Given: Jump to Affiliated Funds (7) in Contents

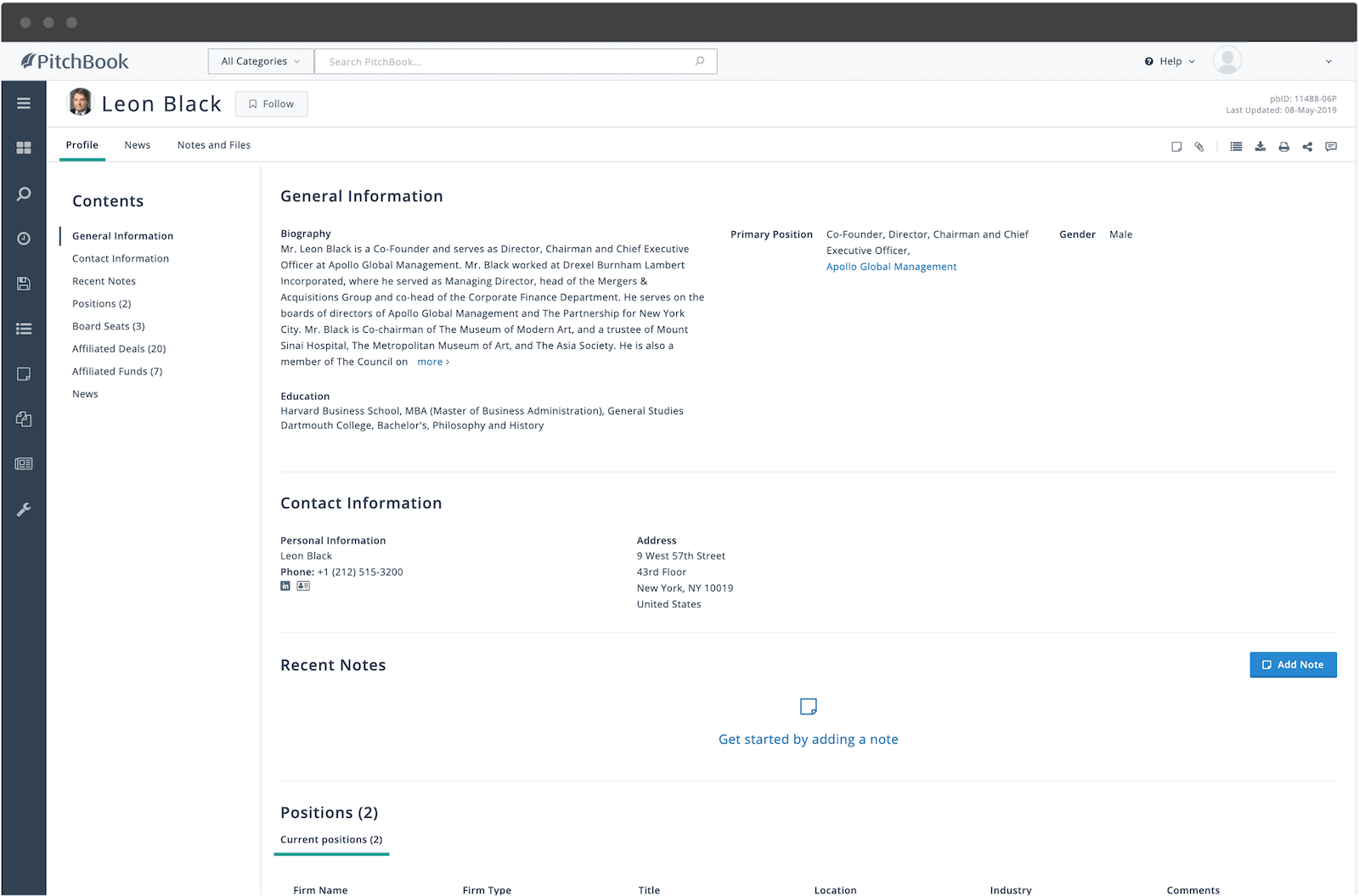Looking at the screenshot, I should [117, 371].
